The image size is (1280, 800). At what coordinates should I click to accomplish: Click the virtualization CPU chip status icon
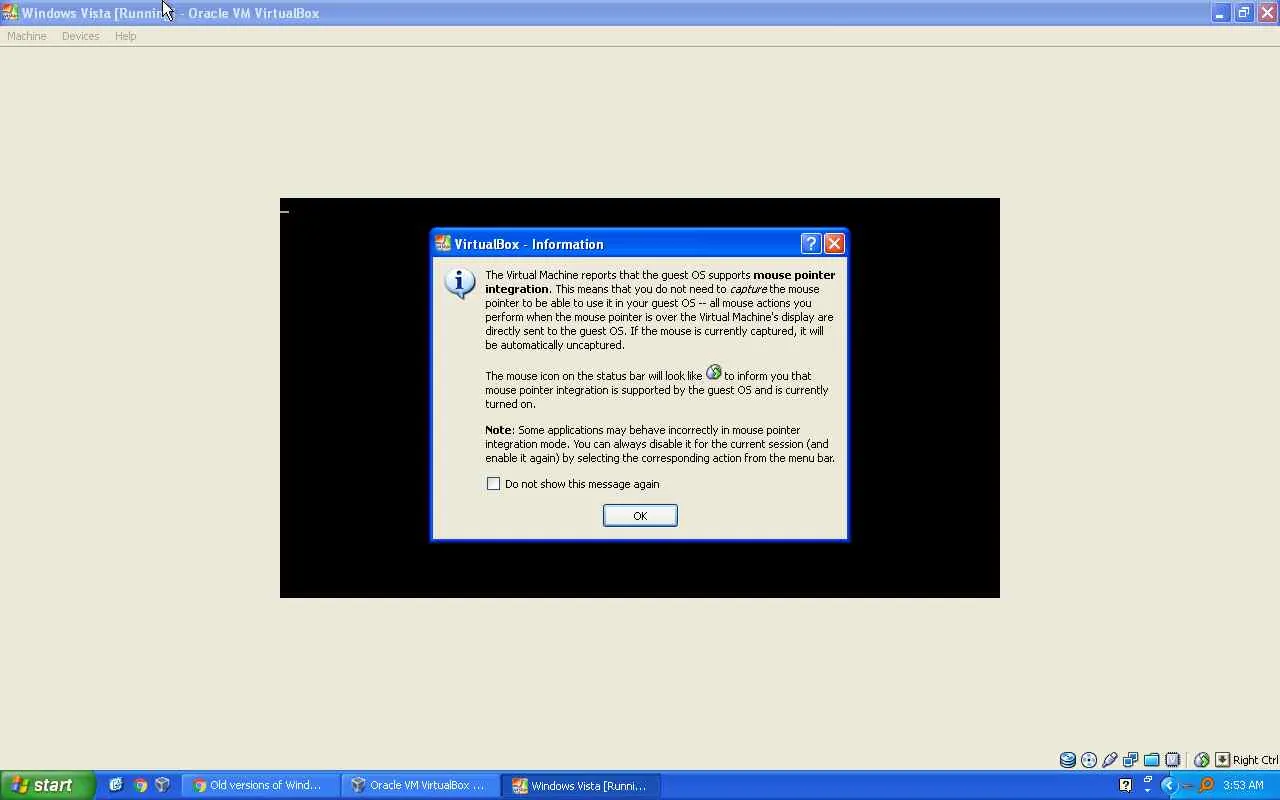(1173, 760)
